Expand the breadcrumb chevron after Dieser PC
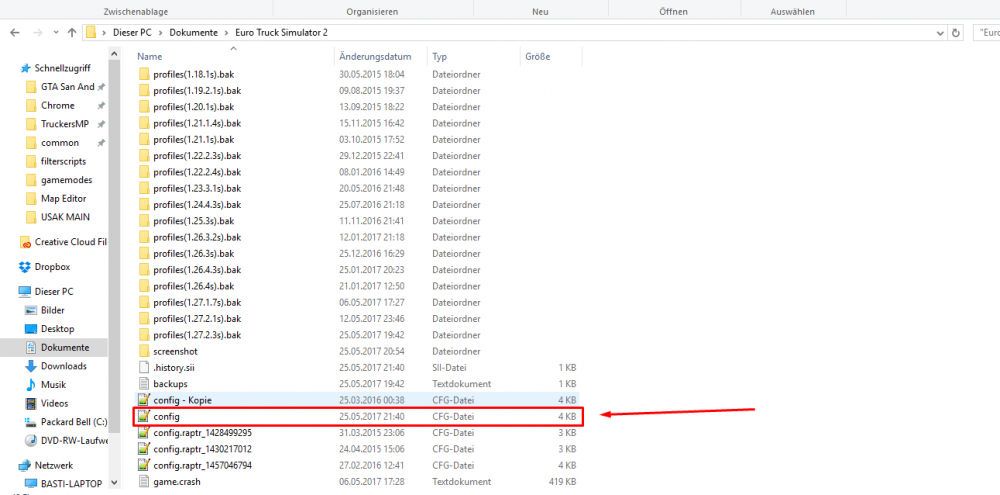1000x495 pixels. (x=161, y=32)
